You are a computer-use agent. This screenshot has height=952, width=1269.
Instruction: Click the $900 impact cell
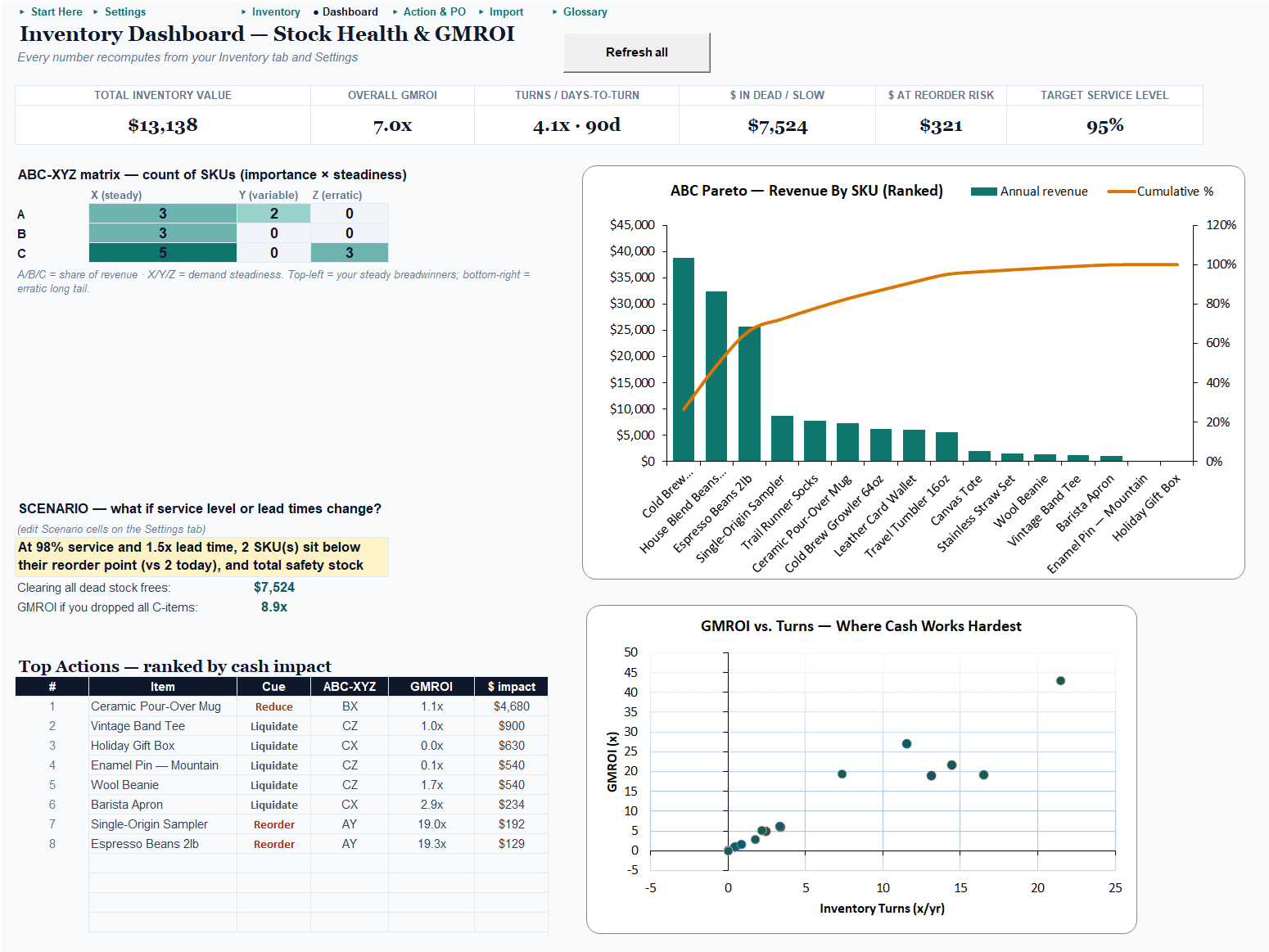click(512, 726)
